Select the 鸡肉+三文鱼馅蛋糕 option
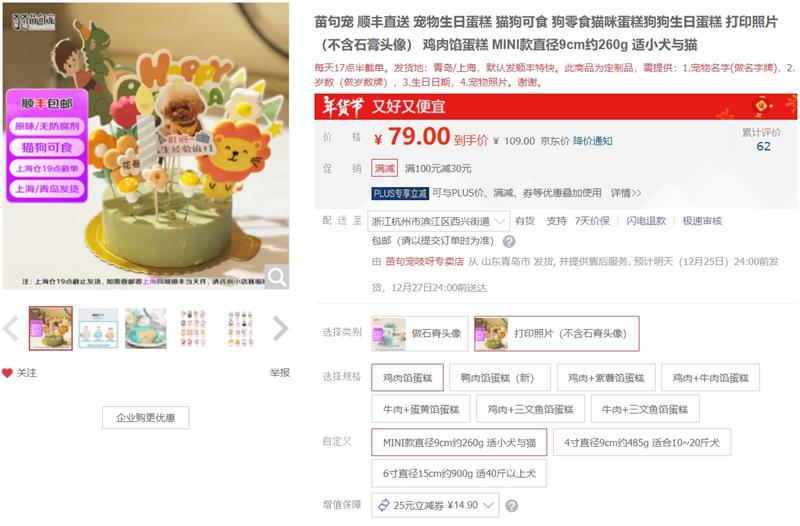 coord(531,409)
